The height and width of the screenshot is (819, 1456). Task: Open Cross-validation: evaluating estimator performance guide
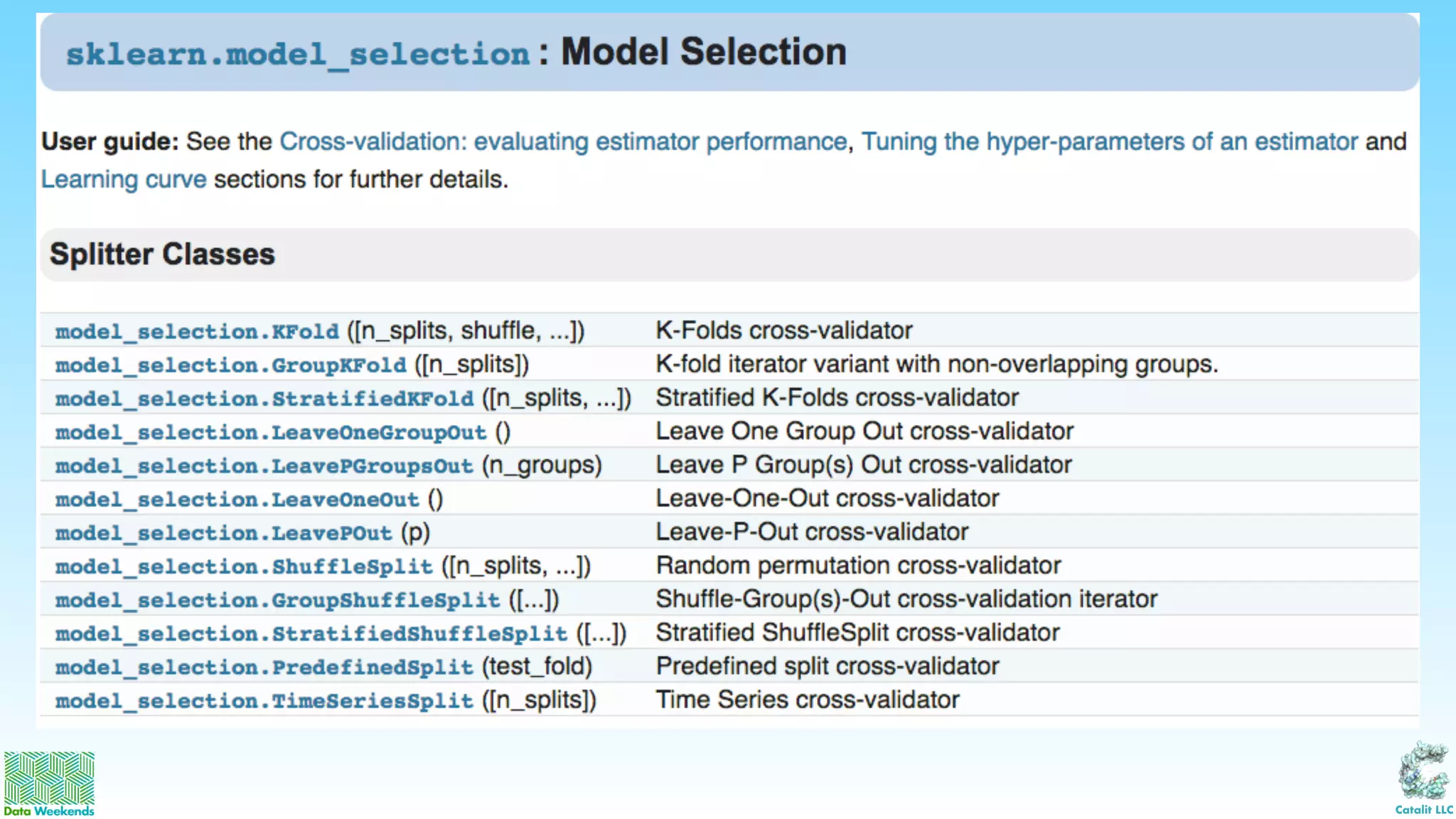(x=563, y=141)
